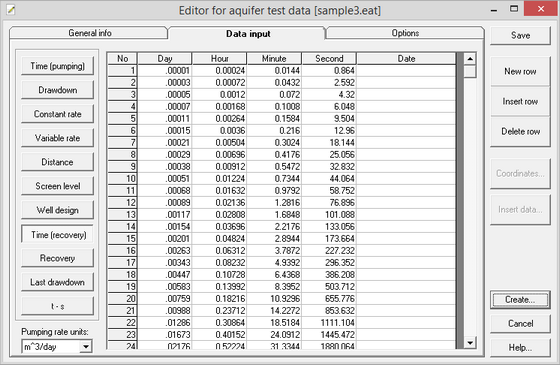
Task: Select the Time (recovery) button
Action: tap(58, 234)
